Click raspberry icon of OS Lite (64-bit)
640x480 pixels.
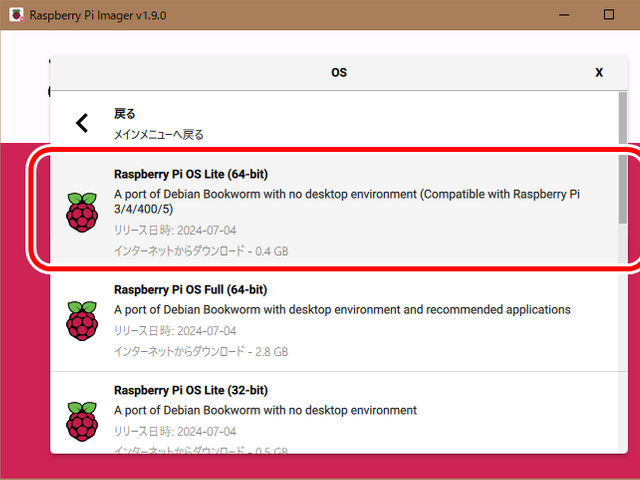82,212
